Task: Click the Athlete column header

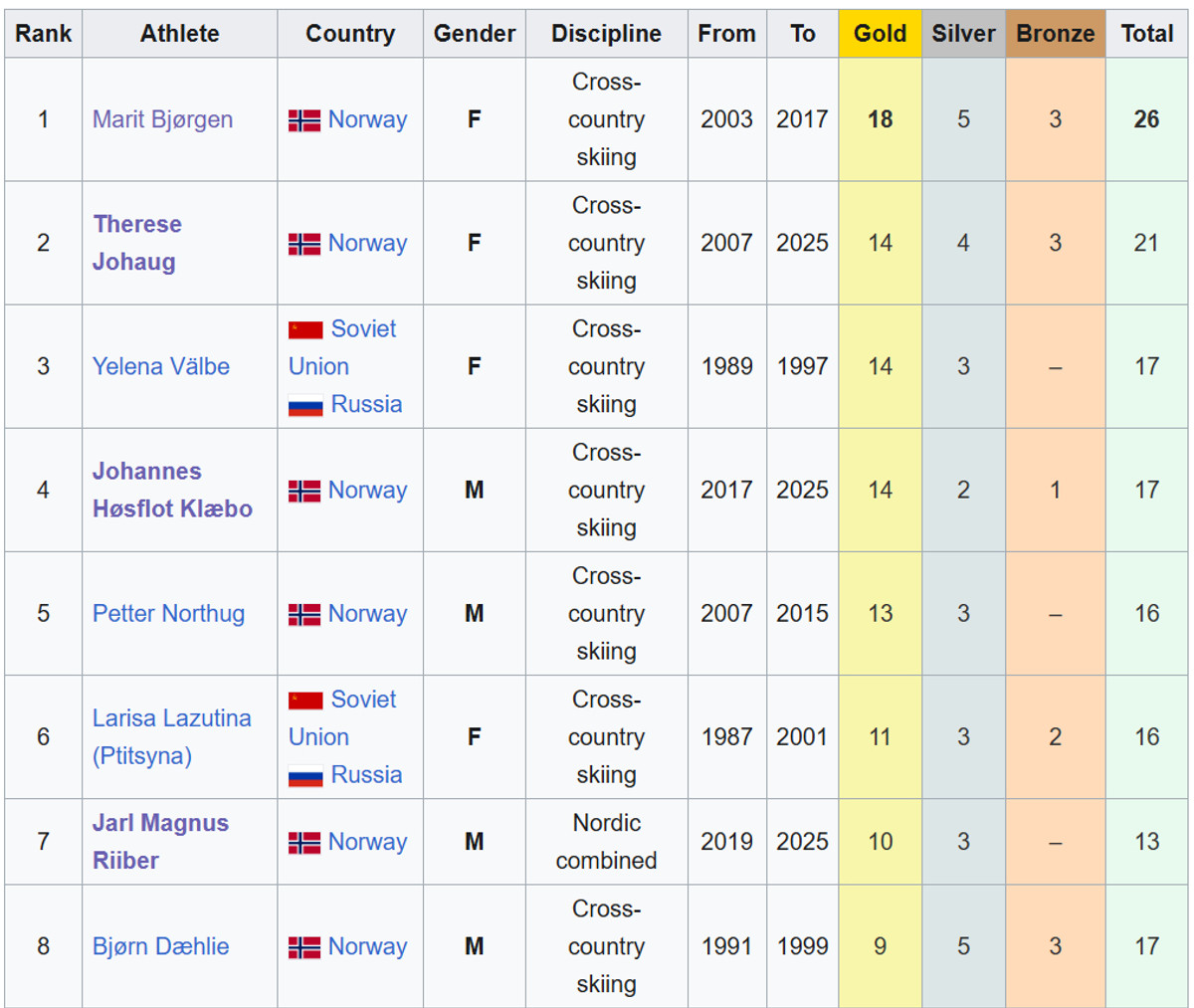Action: click(x=179, y=34)
